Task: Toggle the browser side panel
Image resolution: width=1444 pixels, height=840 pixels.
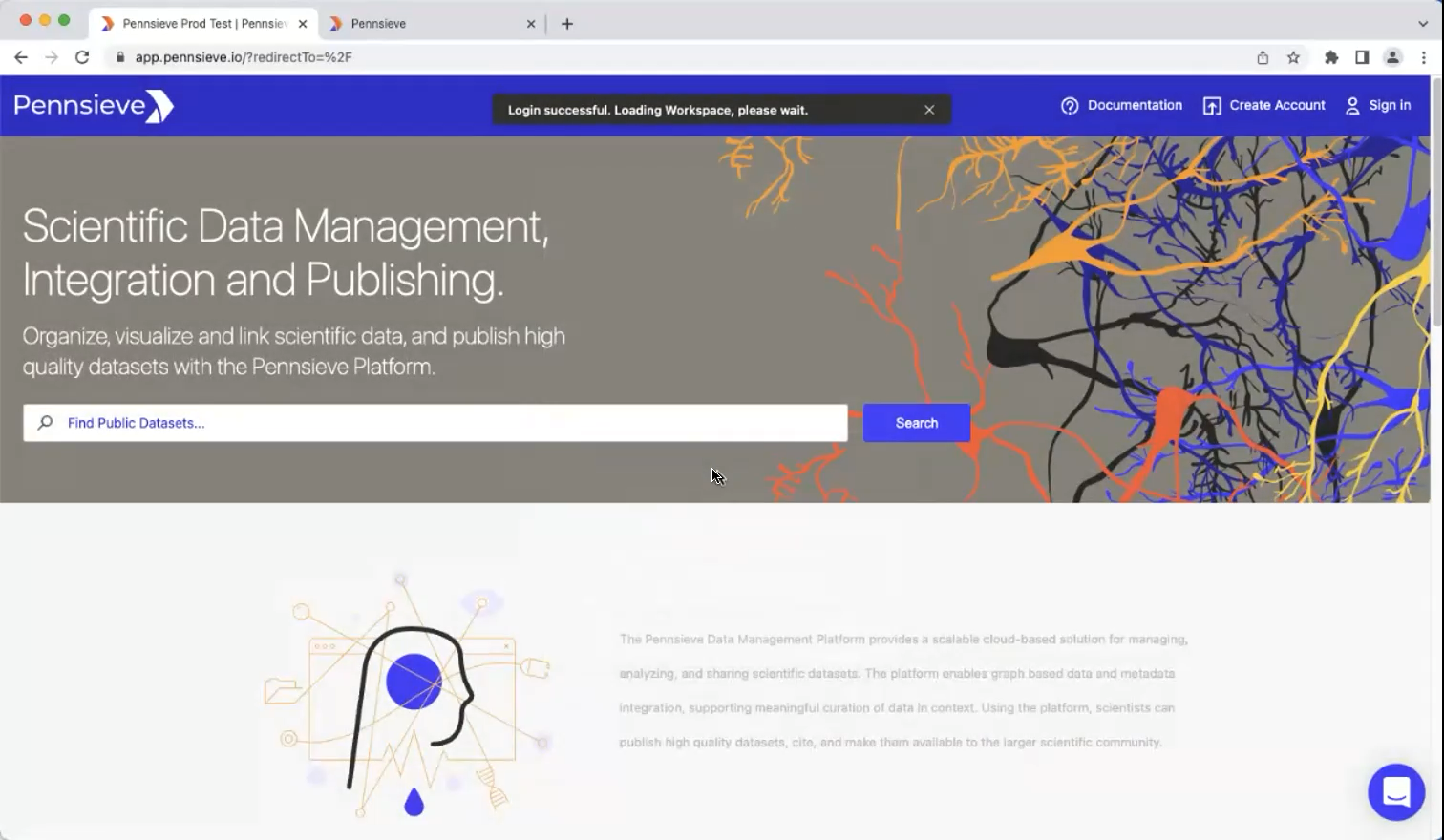Action: click(x=1362, y=57)
